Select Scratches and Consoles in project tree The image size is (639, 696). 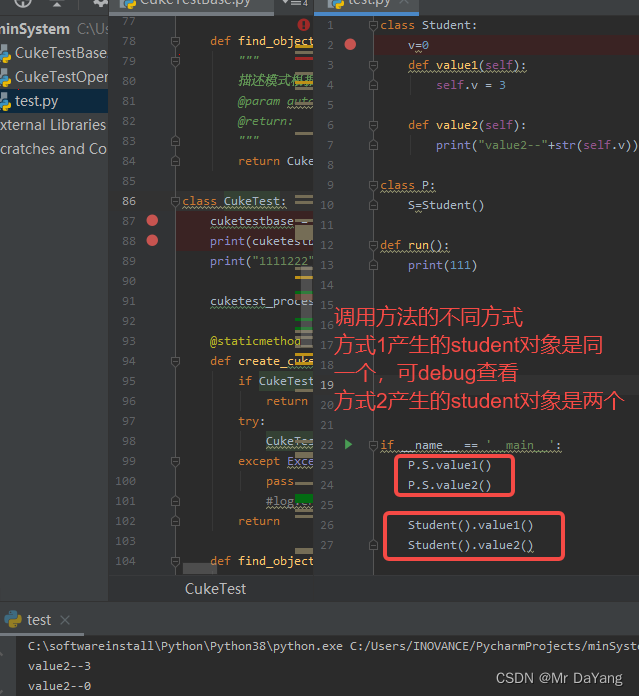(x=53, y=149)
